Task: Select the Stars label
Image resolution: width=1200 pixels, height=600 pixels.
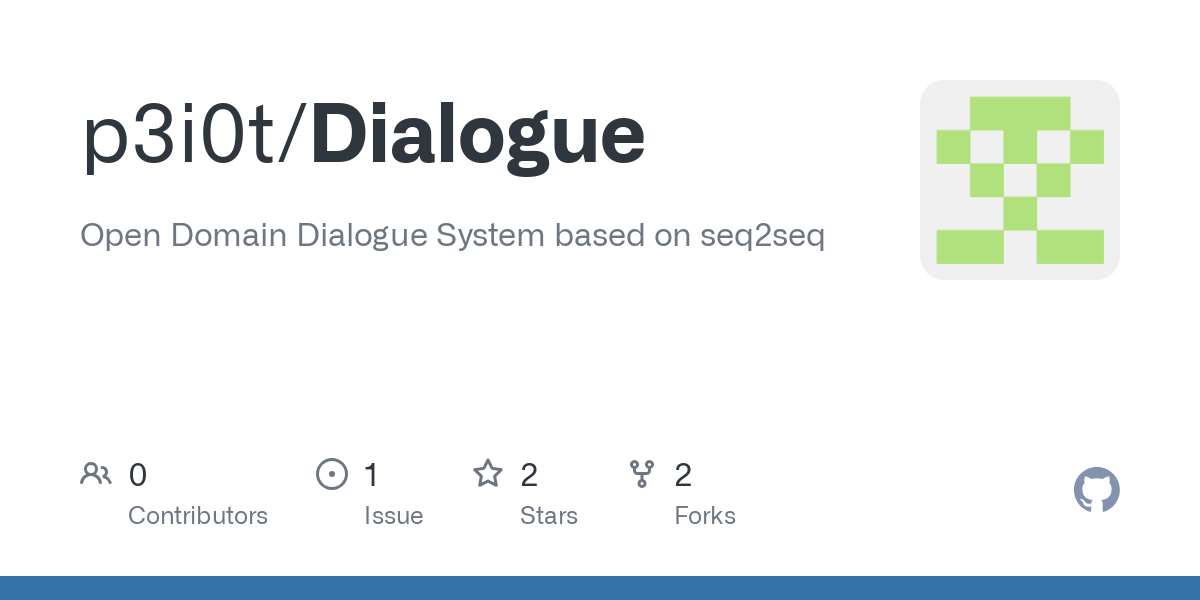Action: pos(549,516)
